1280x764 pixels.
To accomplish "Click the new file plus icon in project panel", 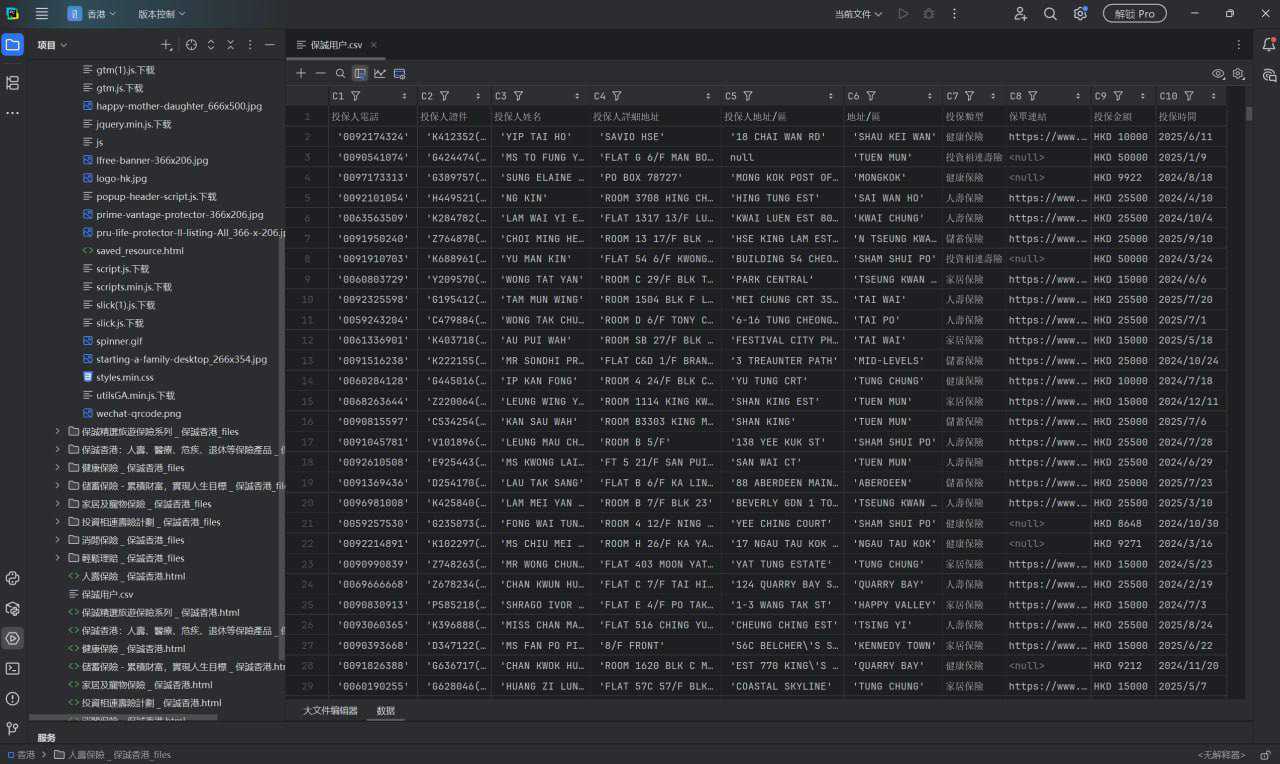I will 167,45.
